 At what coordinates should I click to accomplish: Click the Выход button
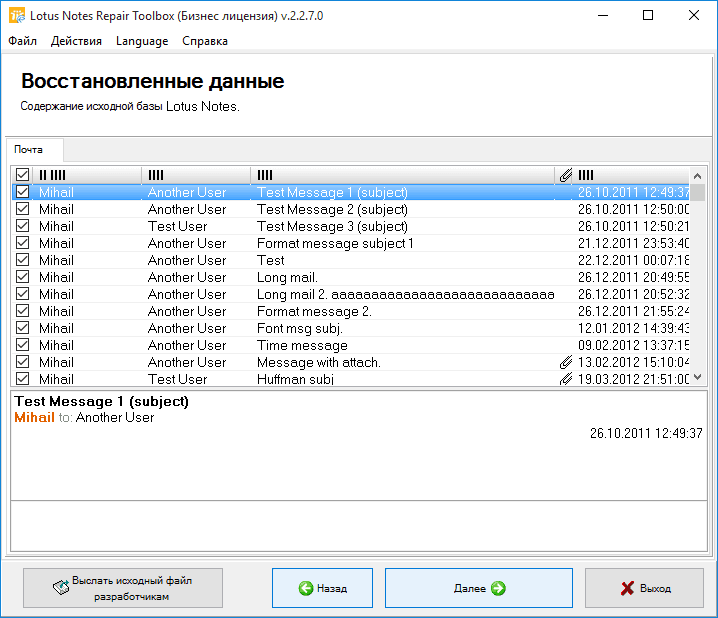(x=644, y=588)
